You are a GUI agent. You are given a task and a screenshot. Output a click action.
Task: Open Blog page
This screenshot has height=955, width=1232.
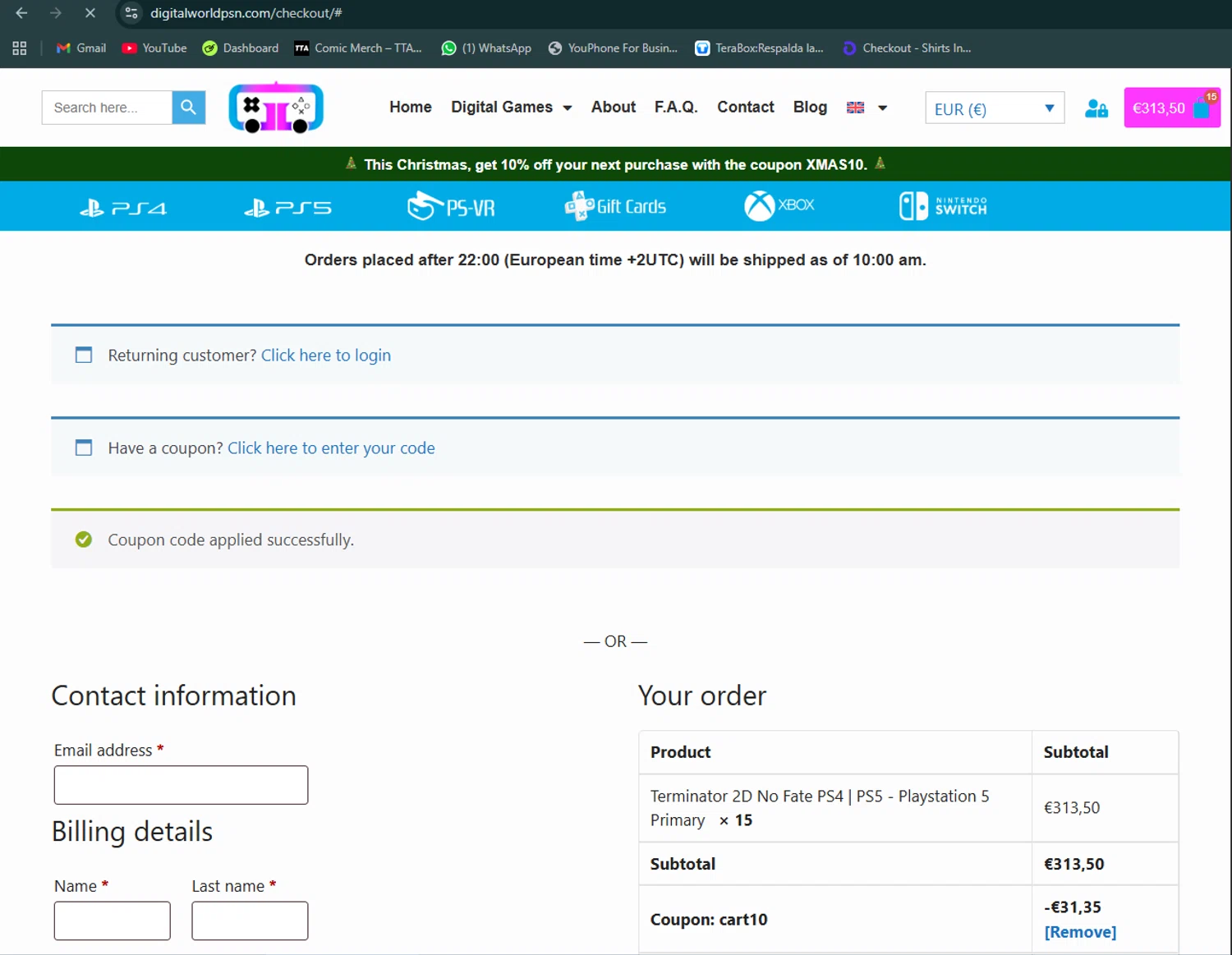810,108
